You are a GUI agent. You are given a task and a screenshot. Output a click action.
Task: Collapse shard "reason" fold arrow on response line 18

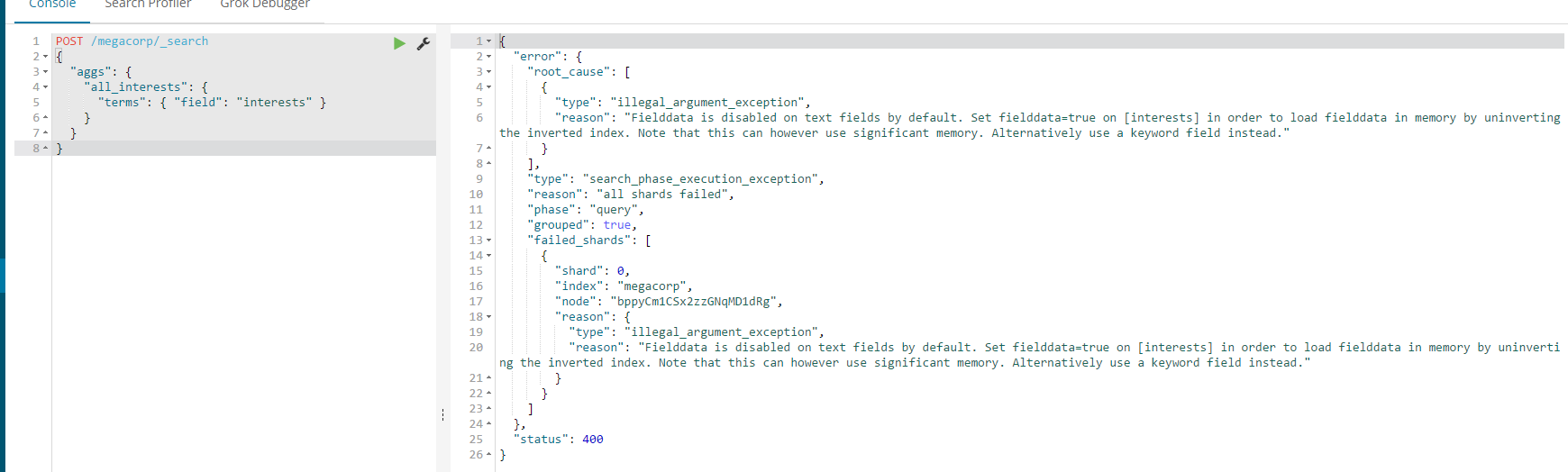(489, 317)
